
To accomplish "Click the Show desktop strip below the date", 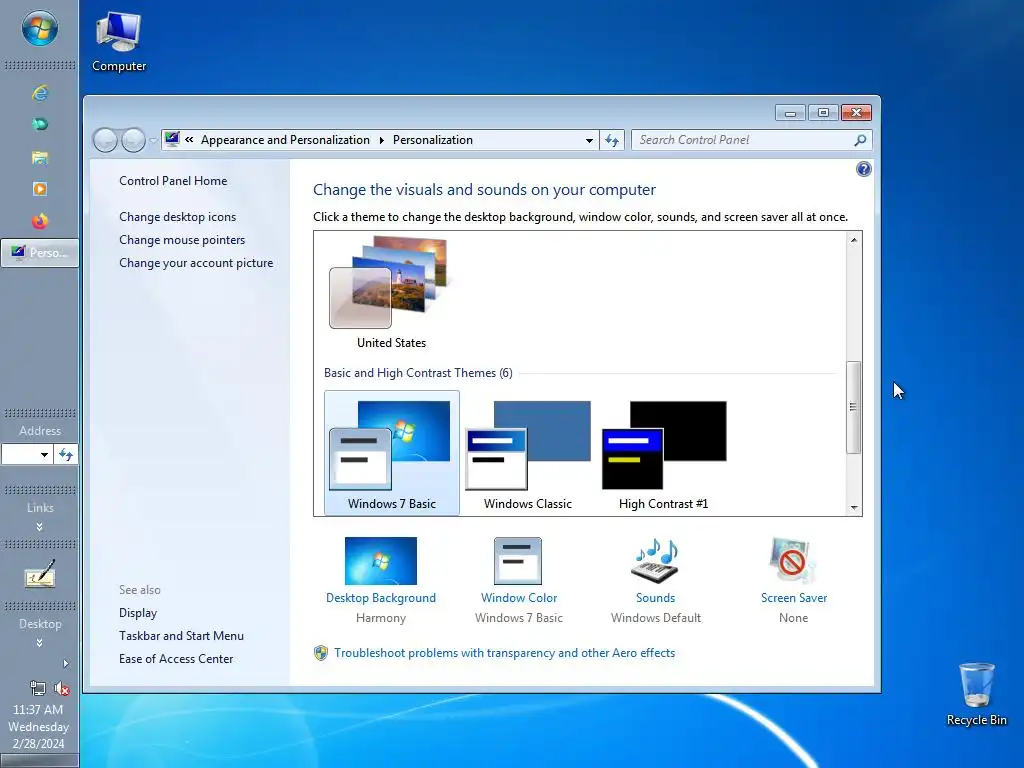I will click(39, 761).
